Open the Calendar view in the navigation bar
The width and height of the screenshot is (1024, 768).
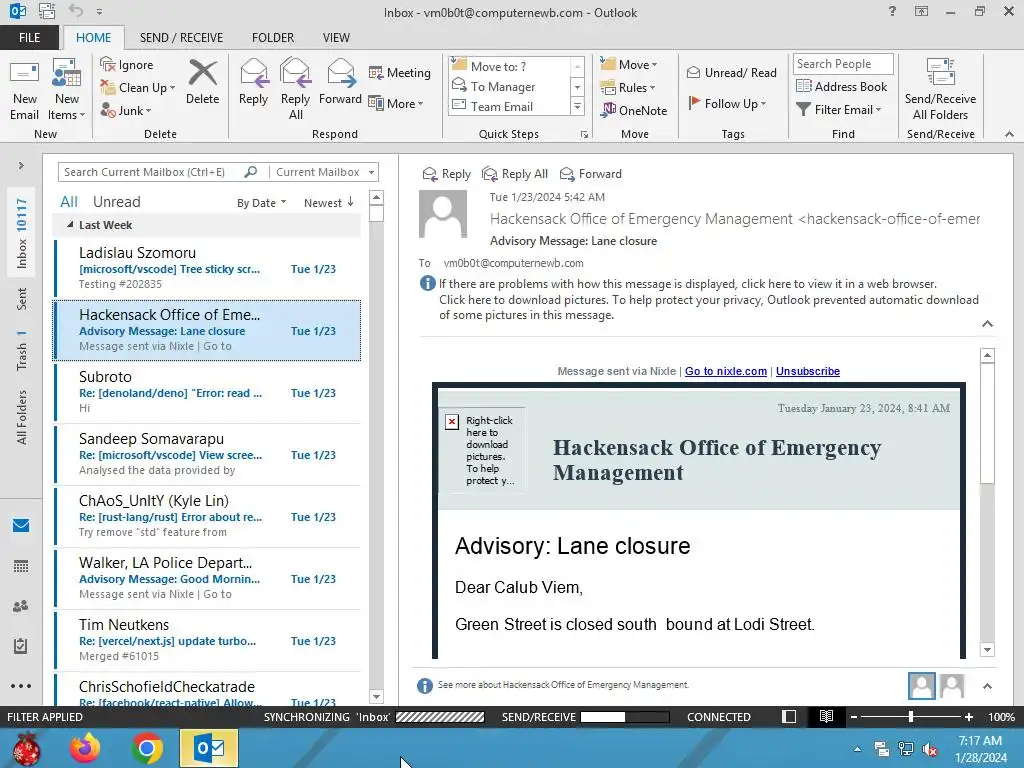coord(21,566)
